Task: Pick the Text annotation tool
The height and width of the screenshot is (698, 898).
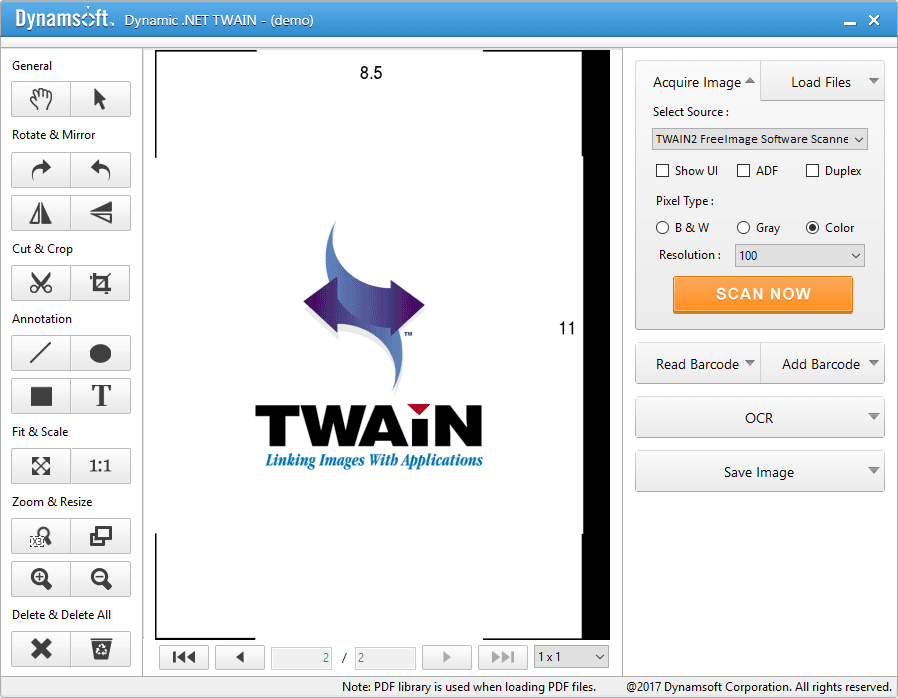Action: click(x=101, y=396)
